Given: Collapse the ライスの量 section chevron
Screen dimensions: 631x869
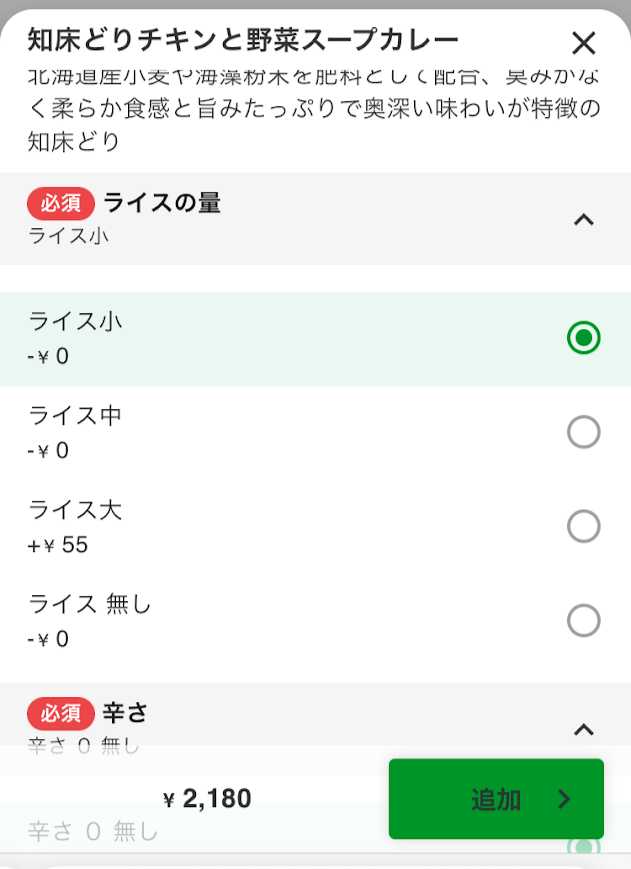Looking at the screenshot, I should click(584, 219).
